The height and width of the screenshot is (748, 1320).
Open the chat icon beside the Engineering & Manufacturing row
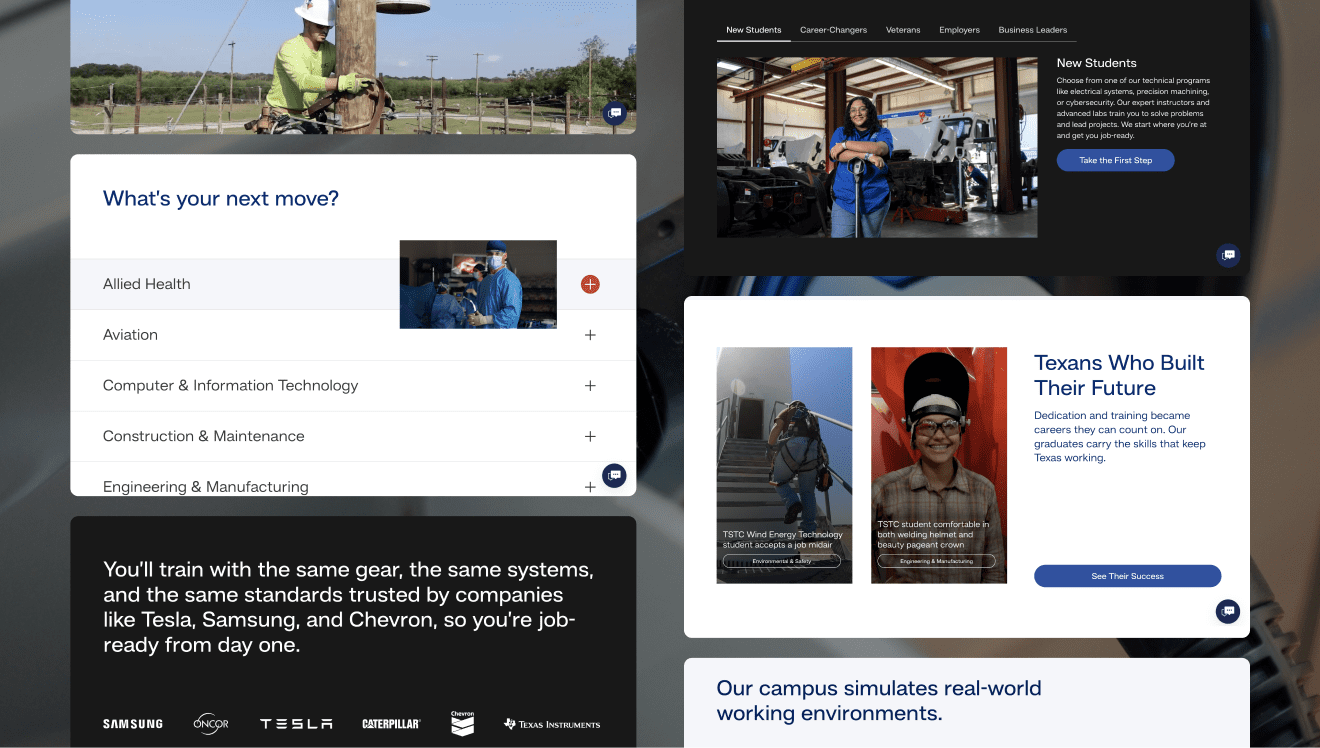[614, 475]
